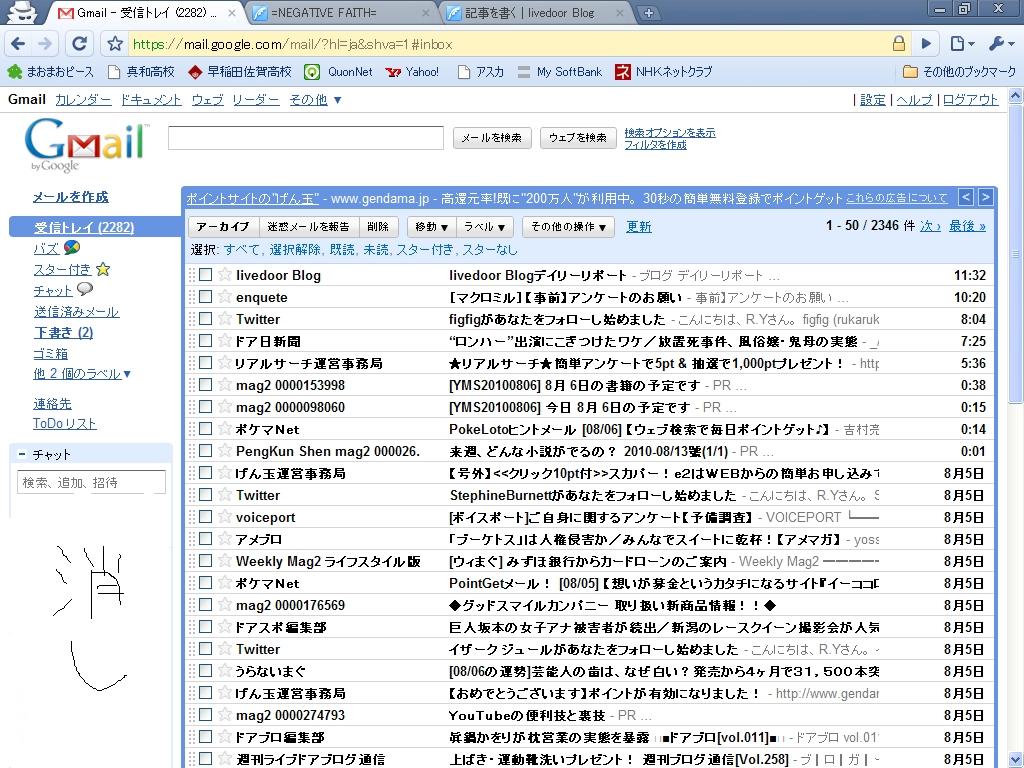Check the リアルサーチ運営事務局 message checkbox
1024x768 pixels.
click(206, 362)
